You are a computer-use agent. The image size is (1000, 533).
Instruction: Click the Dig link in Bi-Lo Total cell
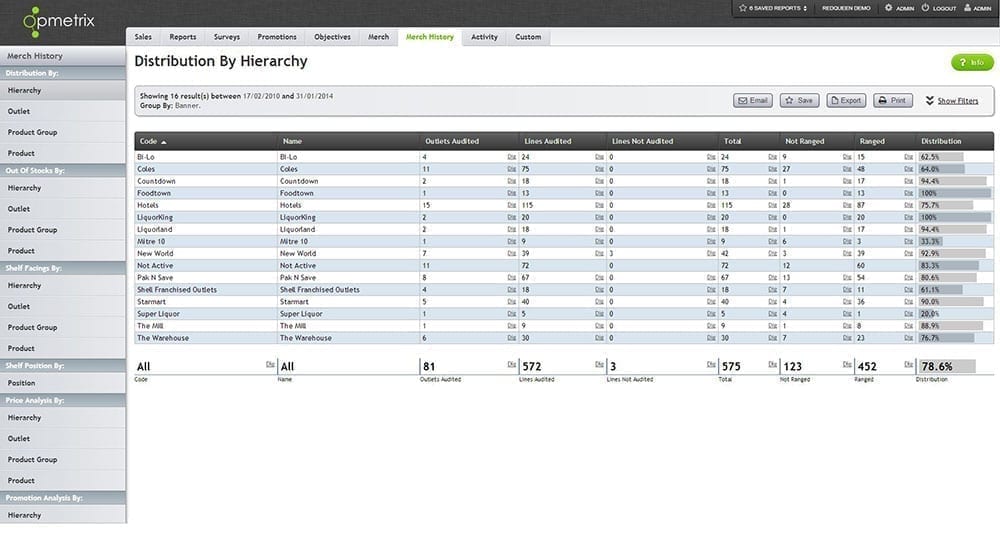point(772,157)
